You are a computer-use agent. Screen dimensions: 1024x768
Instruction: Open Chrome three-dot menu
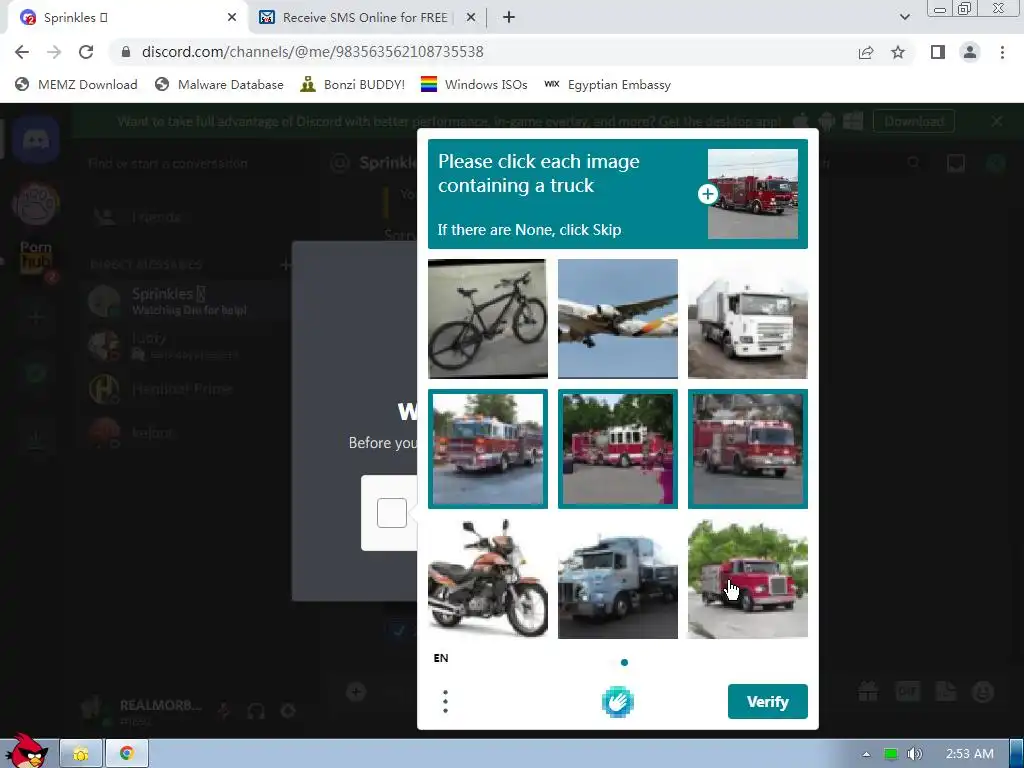point(1002,52)
